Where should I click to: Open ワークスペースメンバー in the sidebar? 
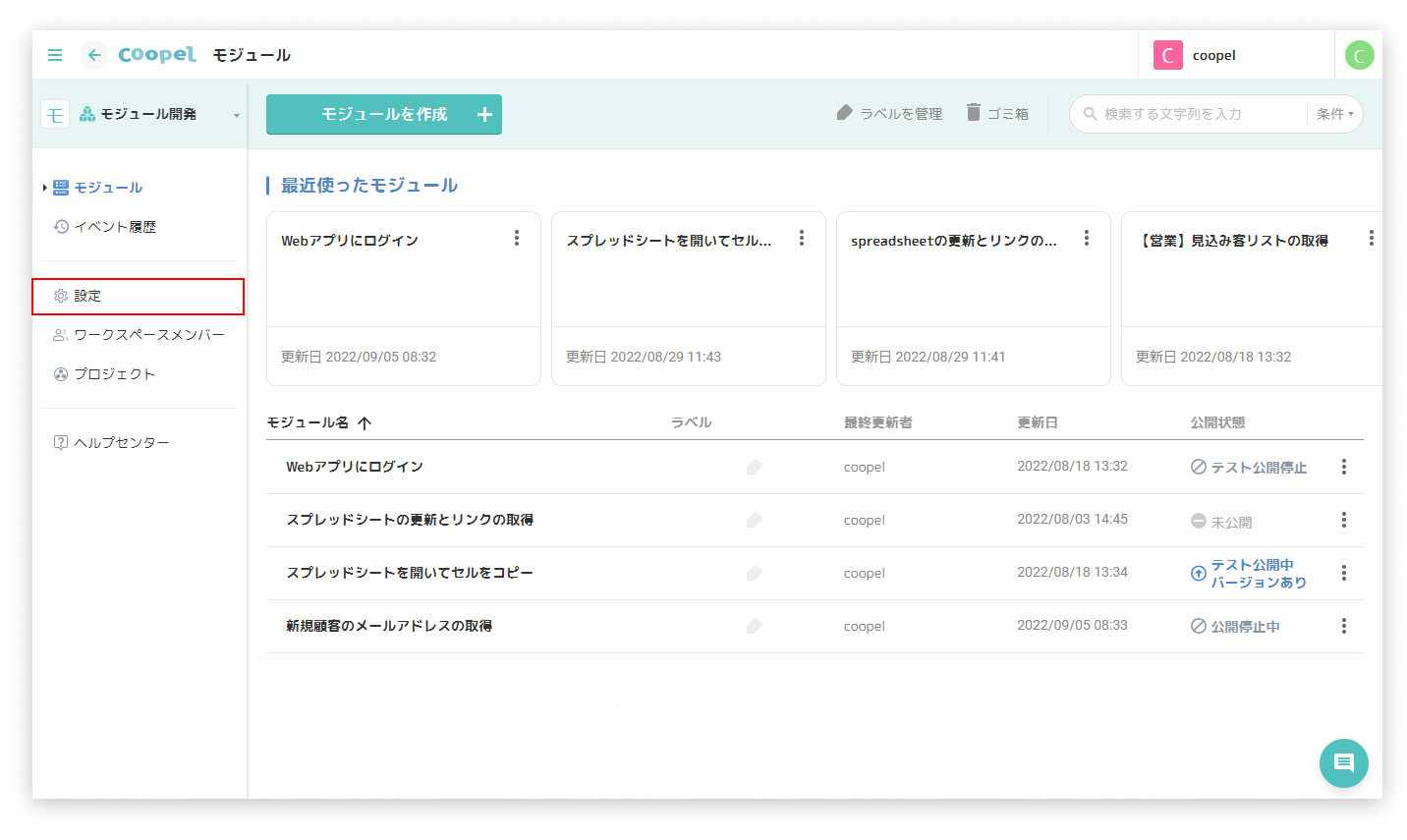(x=139, y=335)
